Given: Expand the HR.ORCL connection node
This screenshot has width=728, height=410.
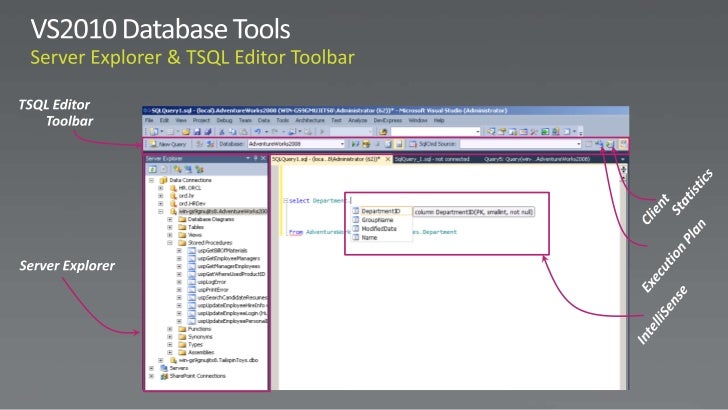Looking at the screenshot, I should point(161,188).
